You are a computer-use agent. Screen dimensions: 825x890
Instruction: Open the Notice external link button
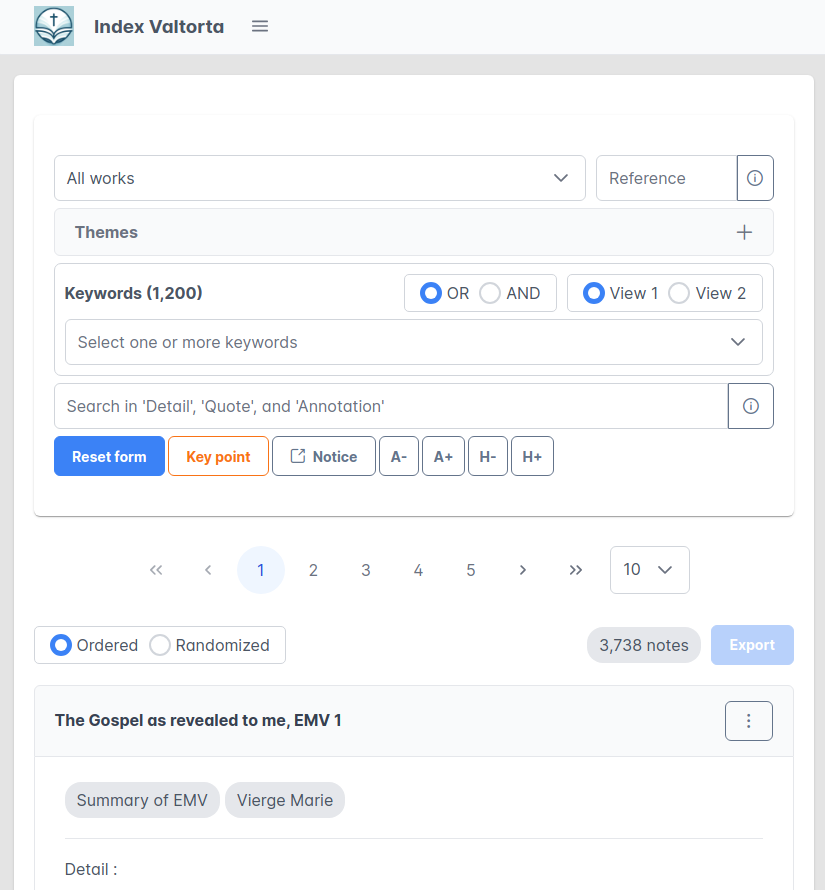click(323, 456)
